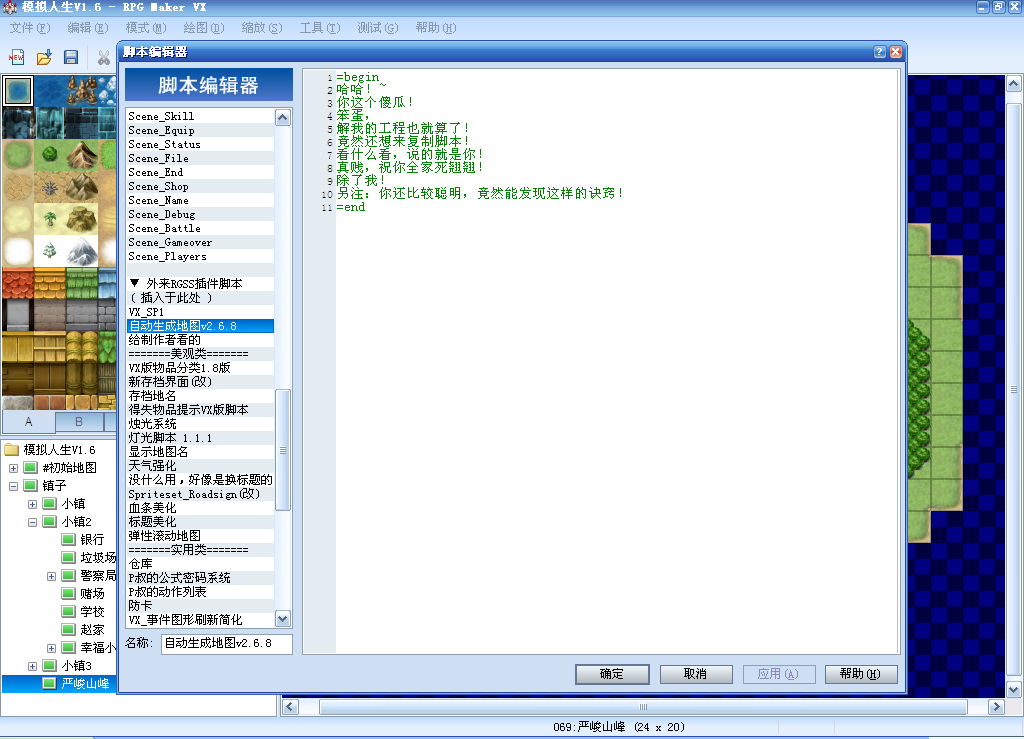Open the 编辑(E) menu
This screenshot has height=739, width=1024.
pyautogui.click(x=88, y=27)
